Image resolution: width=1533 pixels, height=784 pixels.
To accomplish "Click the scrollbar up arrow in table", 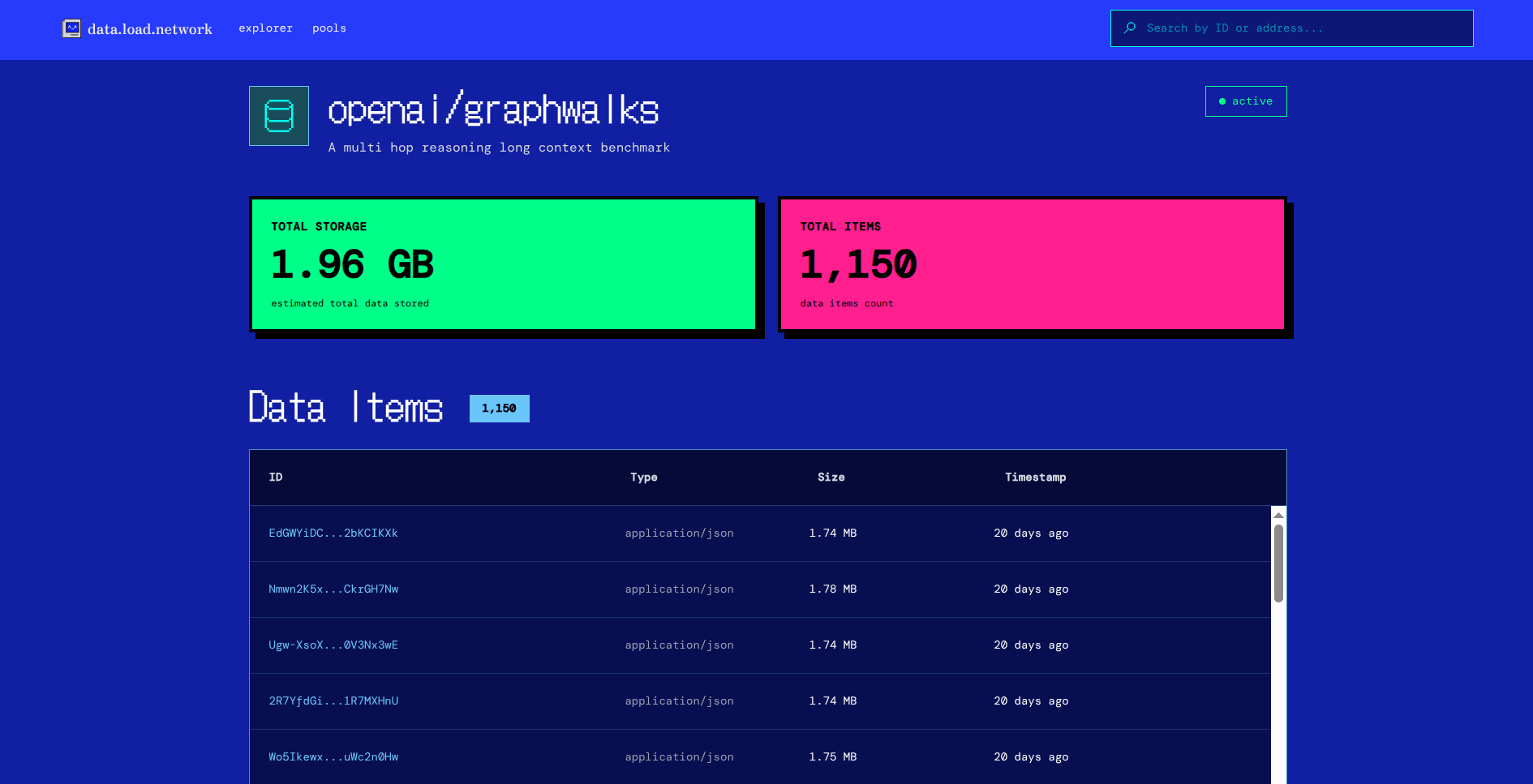I will [x=1278, y=515].
